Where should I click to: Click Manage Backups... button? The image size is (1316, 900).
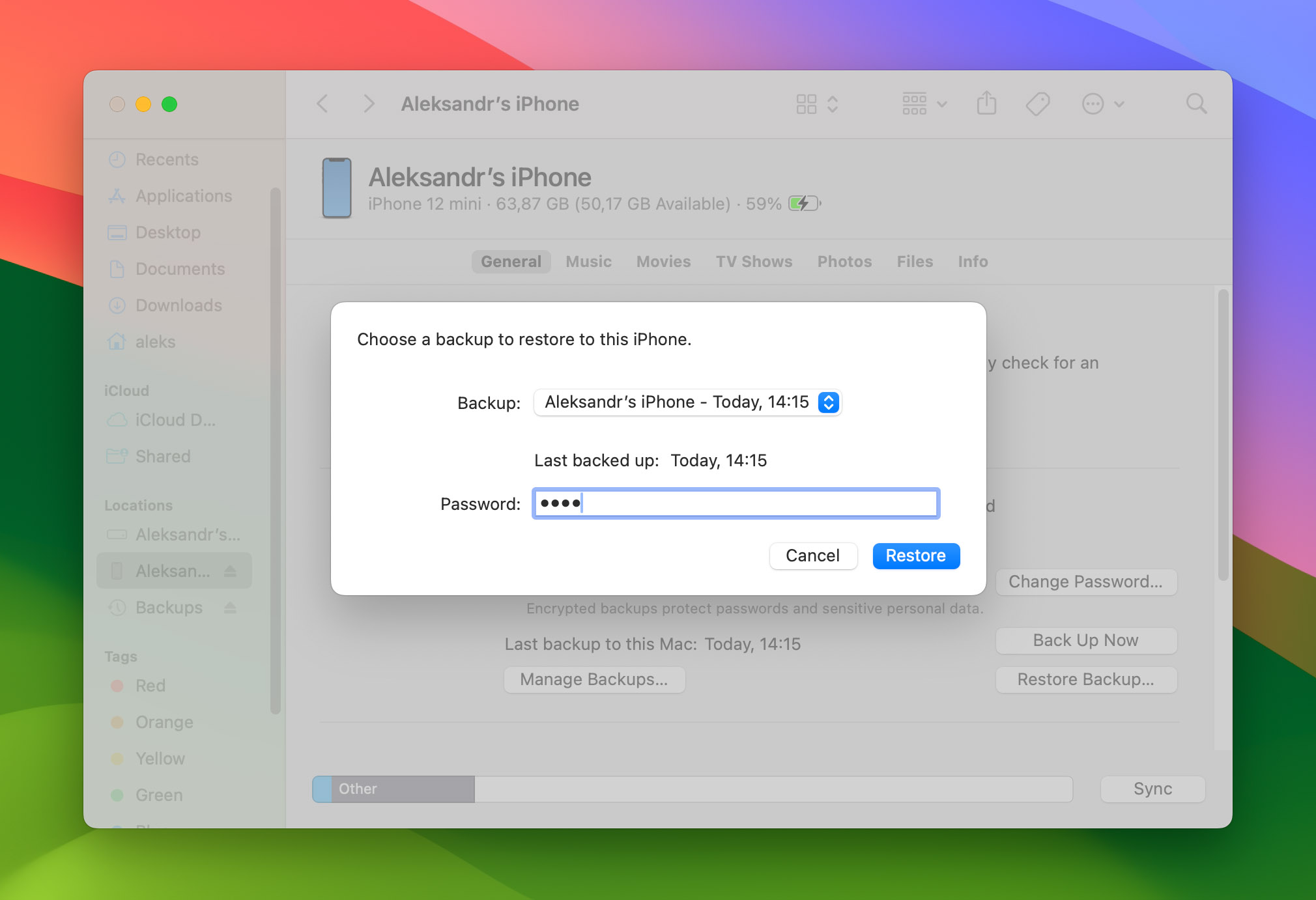point(594,679)
